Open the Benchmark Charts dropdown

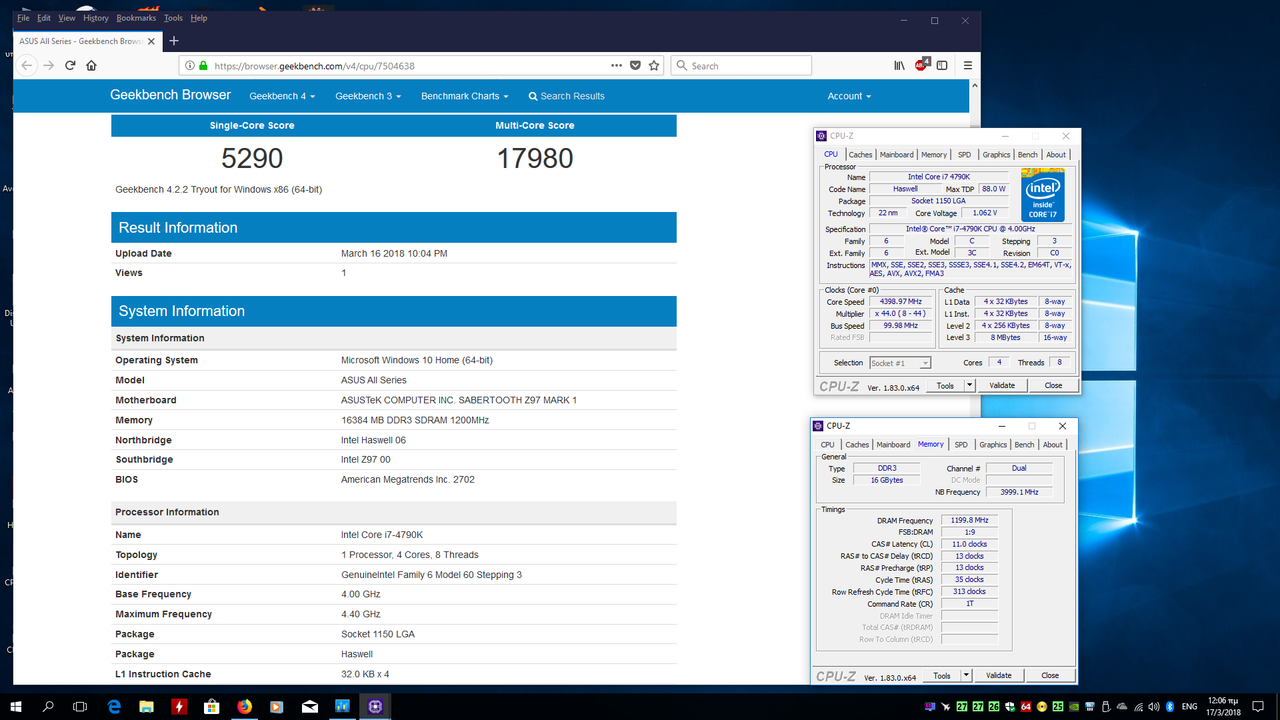tap(465, 96)
